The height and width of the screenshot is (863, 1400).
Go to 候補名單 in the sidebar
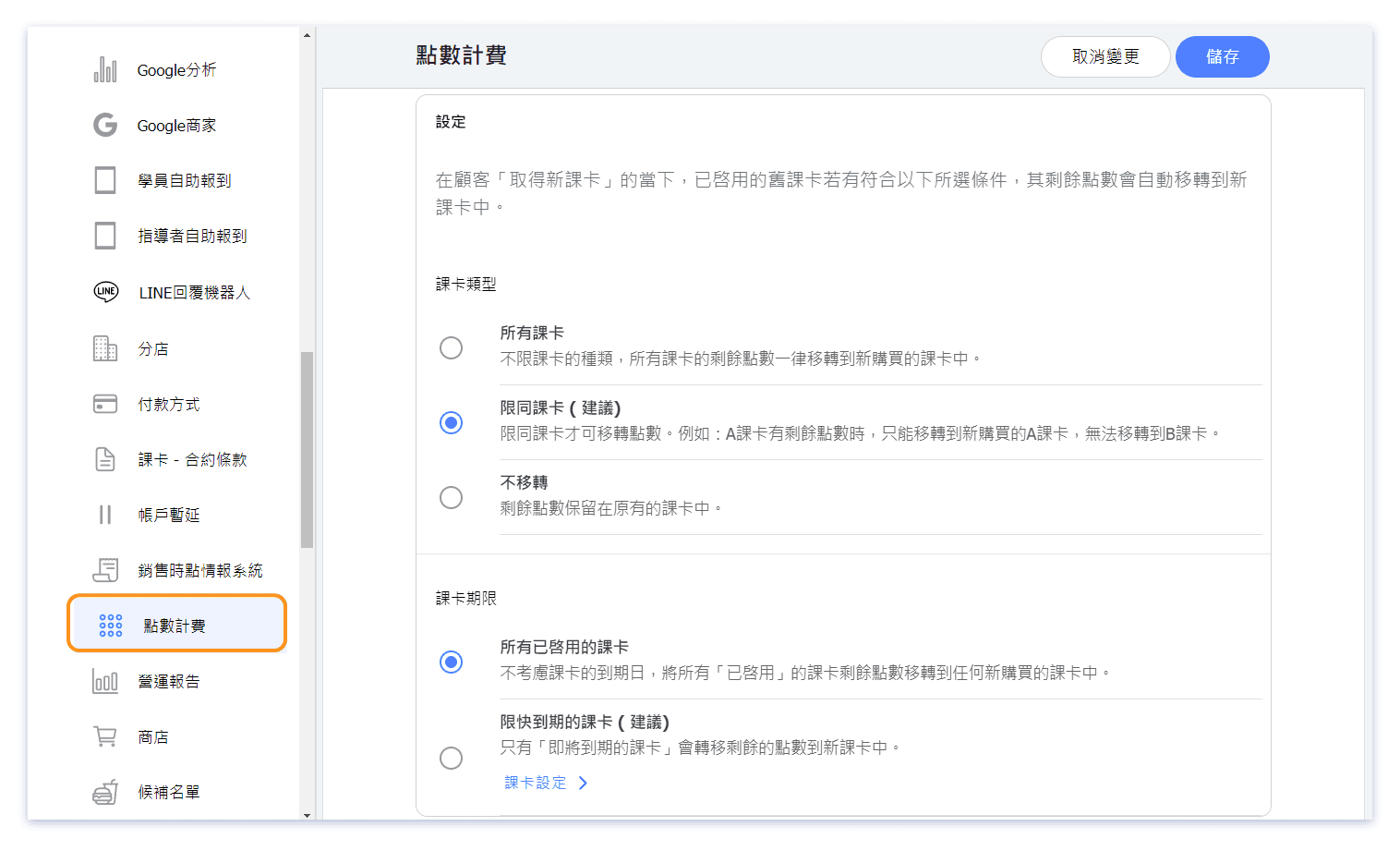click(168, 792)
